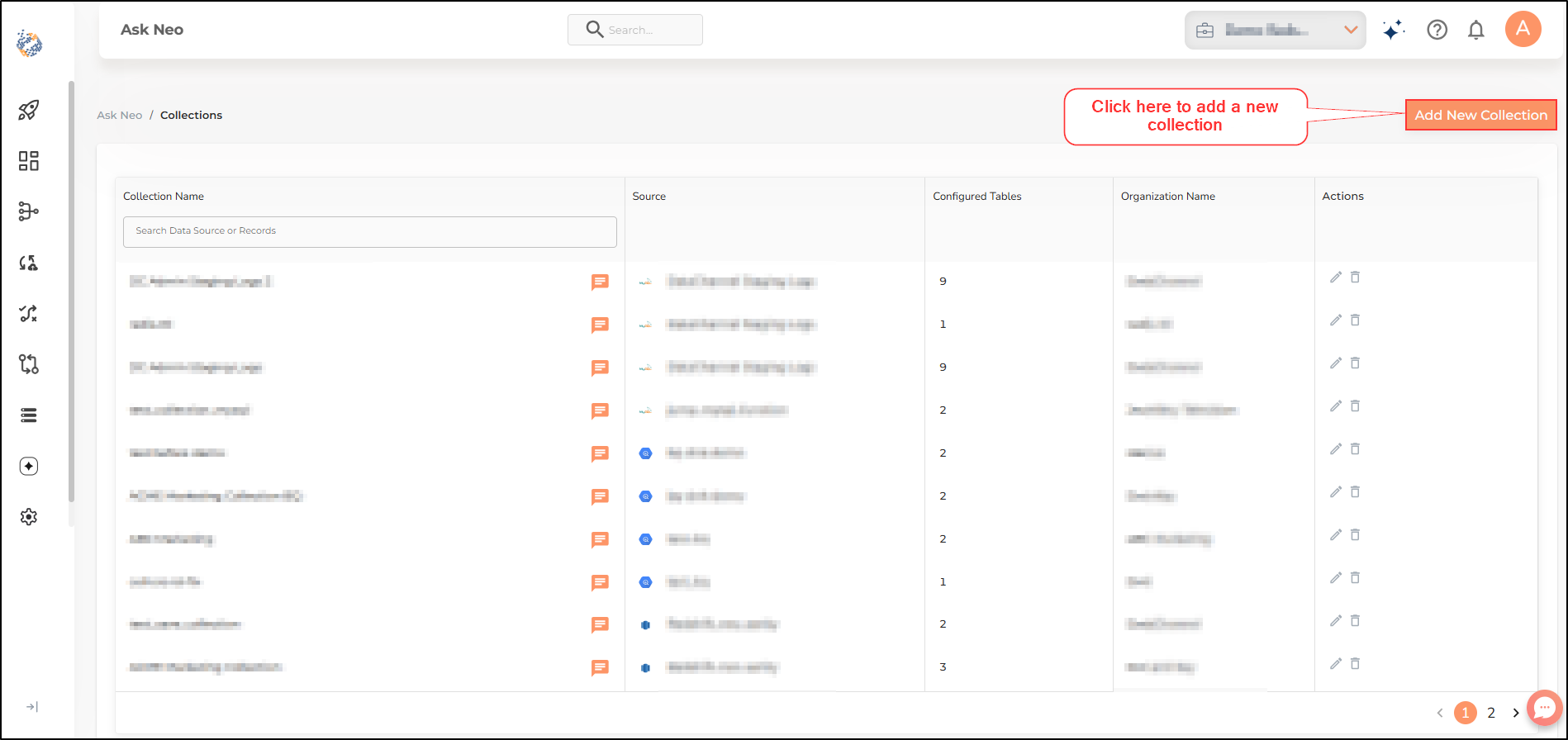Click the Organization Name column header
Image resolution: width=1568 pixels, height=740 pixels.
pyautogui.click(x=1168, y=196)
